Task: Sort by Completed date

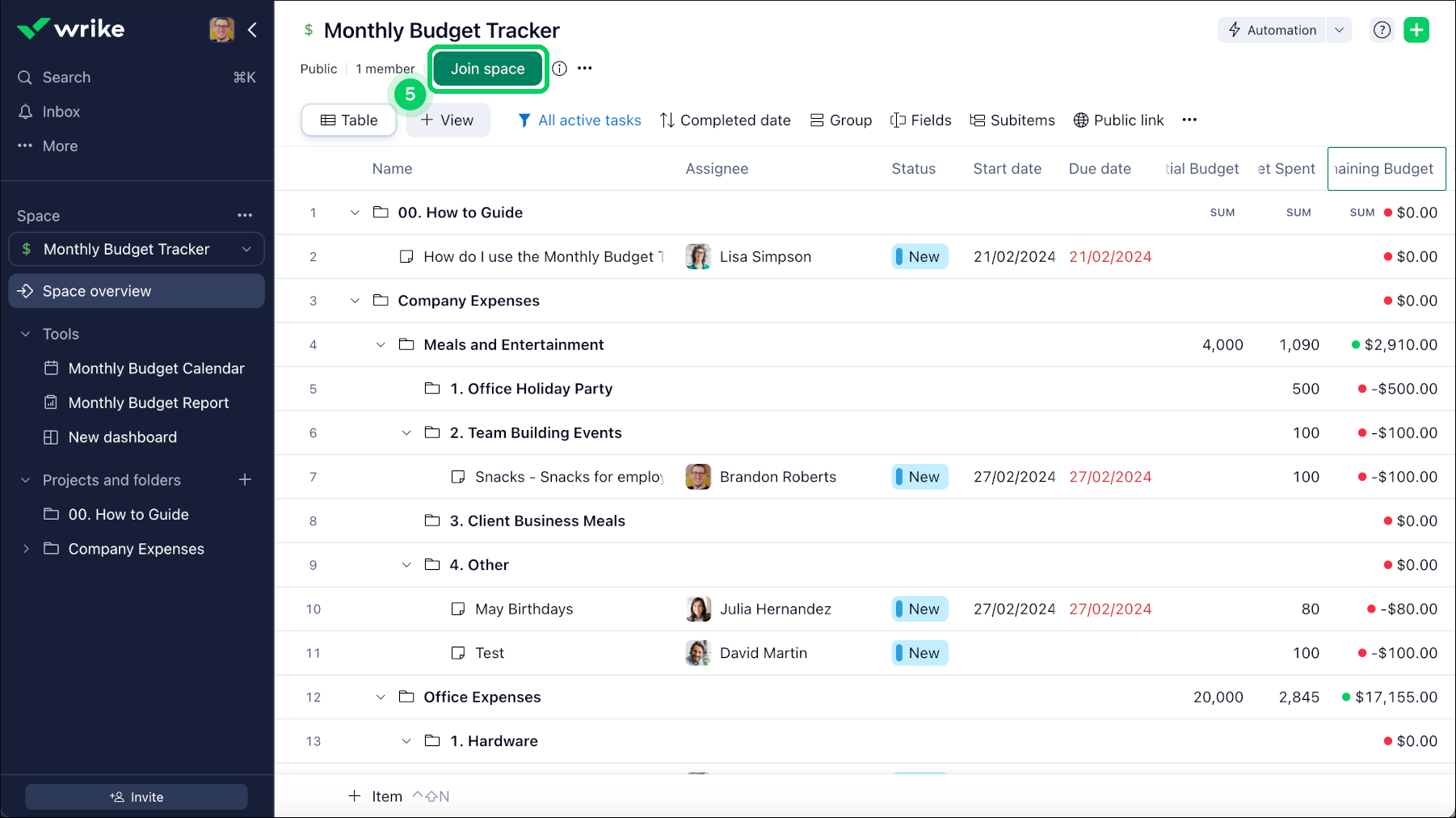Action: click(x=725, y=120)
